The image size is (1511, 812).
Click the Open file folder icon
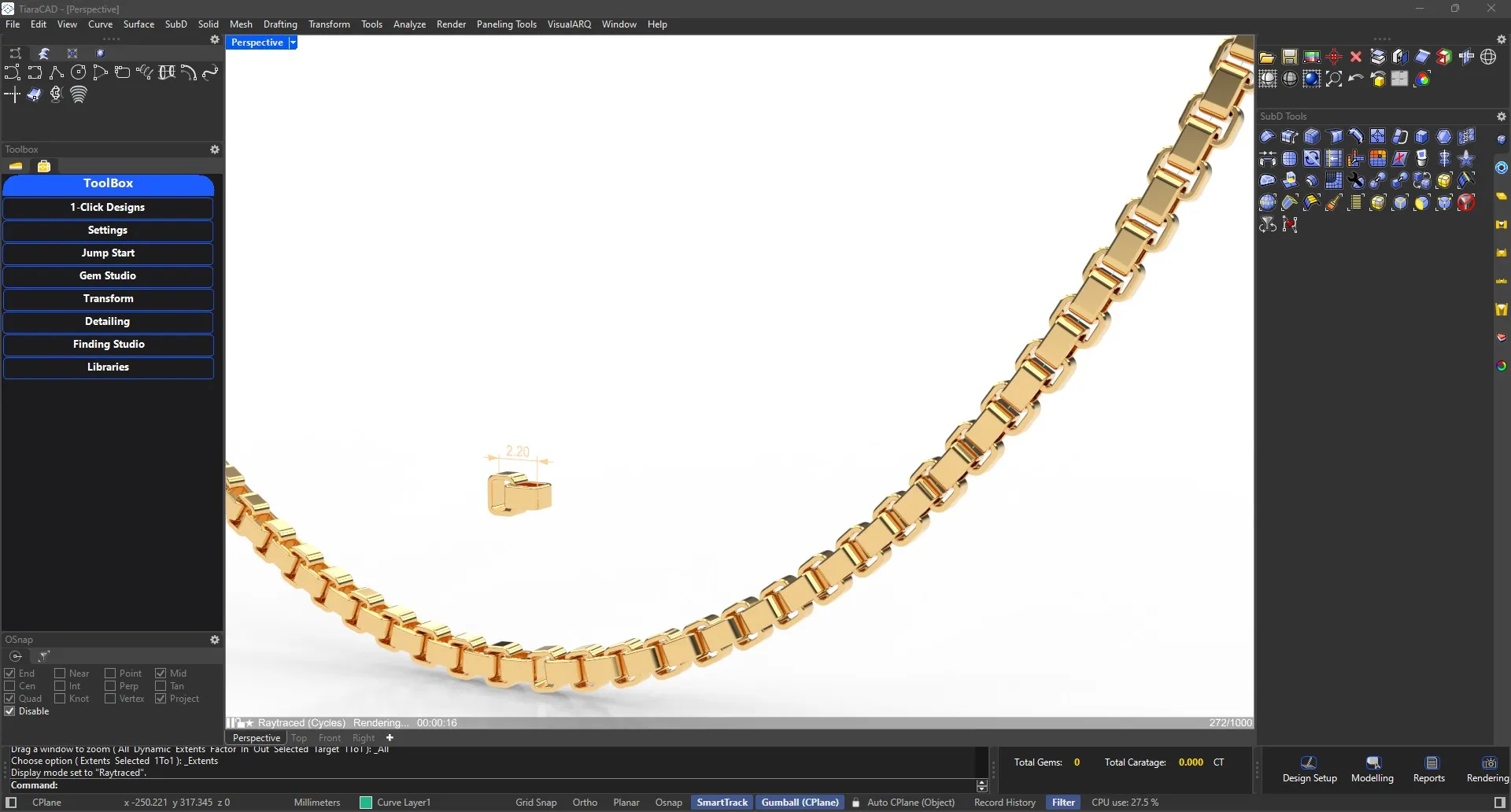[1267, 57]
